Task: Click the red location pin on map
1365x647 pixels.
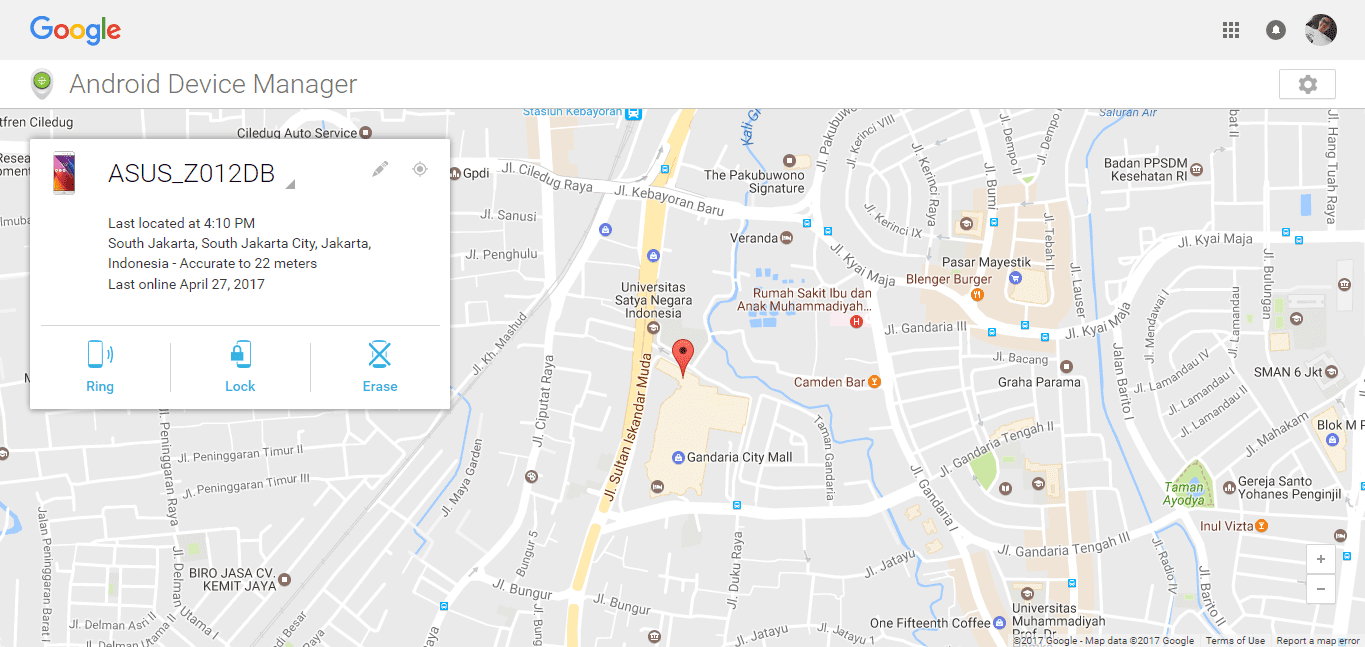Action: click(x=682, y=357)
